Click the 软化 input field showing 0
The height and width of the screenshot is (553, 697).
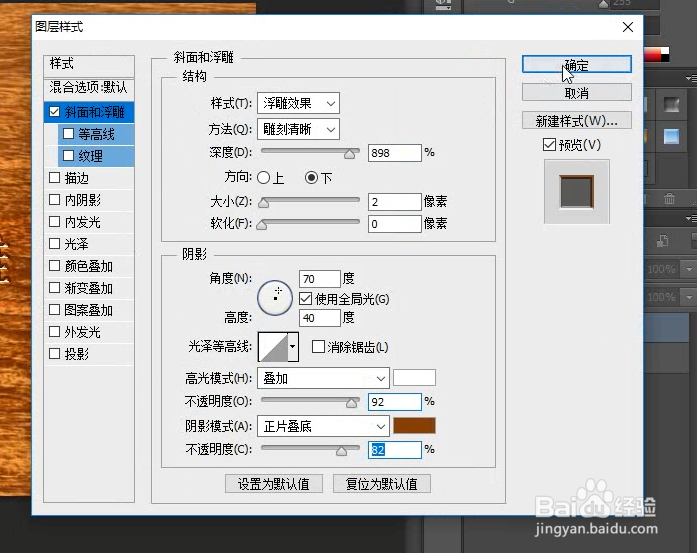pos(394,224)
